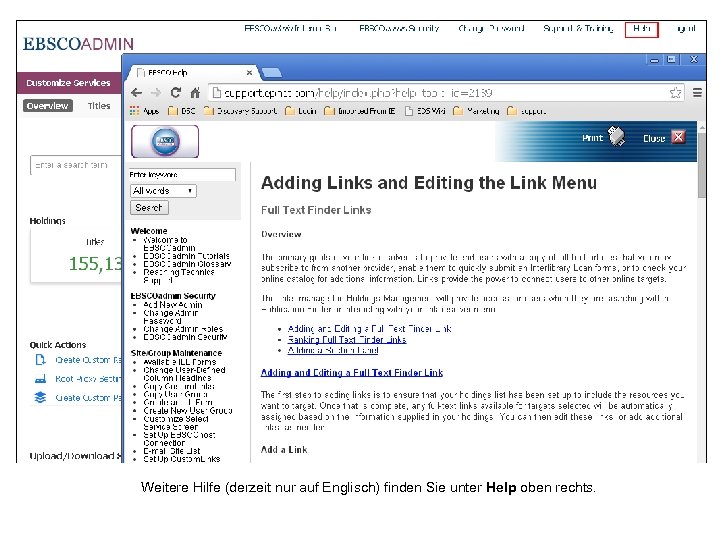
Task: Open Available ILL Forms help topic
Action: coord(179,362)
